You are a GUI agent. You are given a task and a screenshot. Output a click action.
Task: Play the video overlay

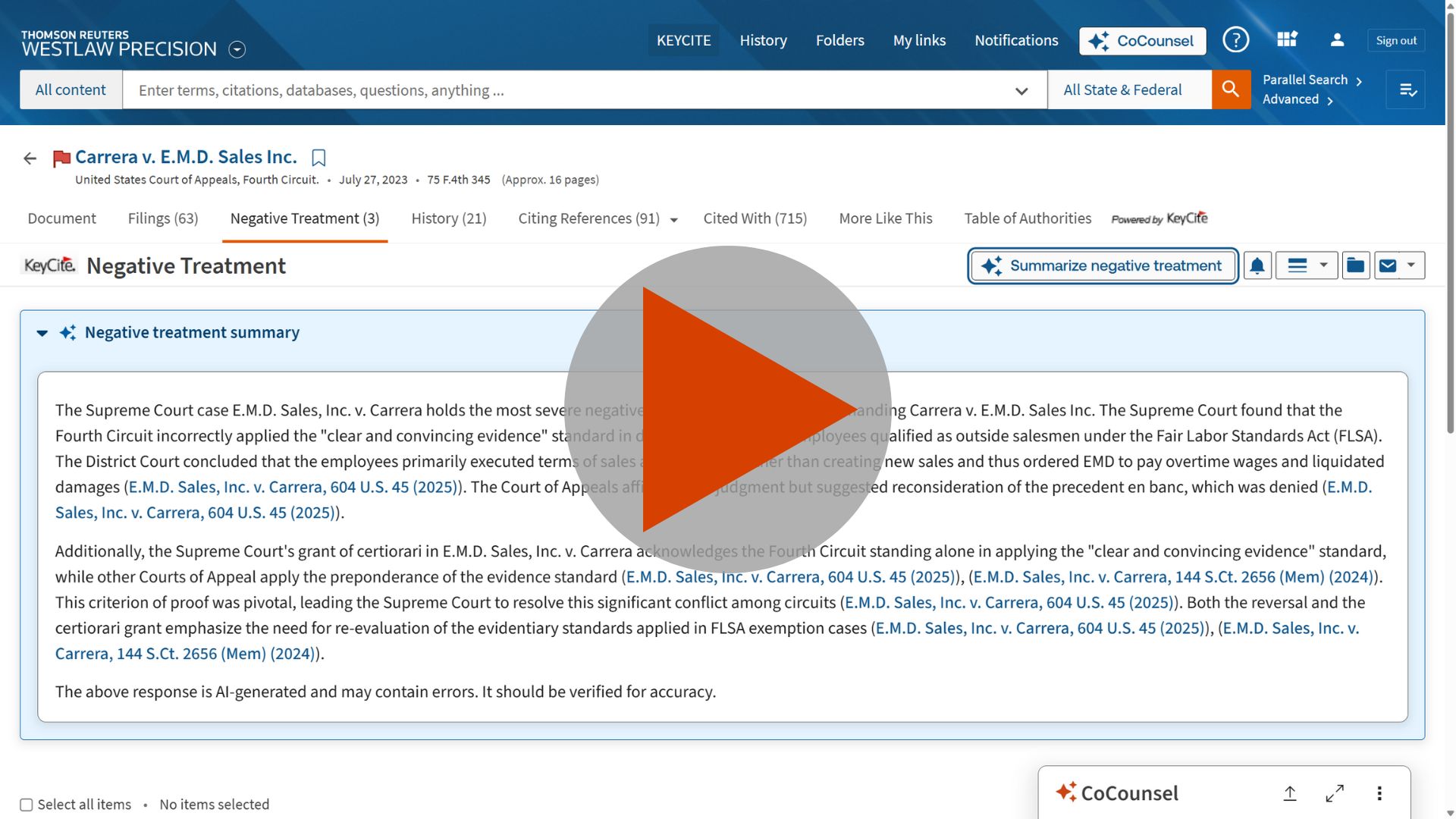click(728, 409)
